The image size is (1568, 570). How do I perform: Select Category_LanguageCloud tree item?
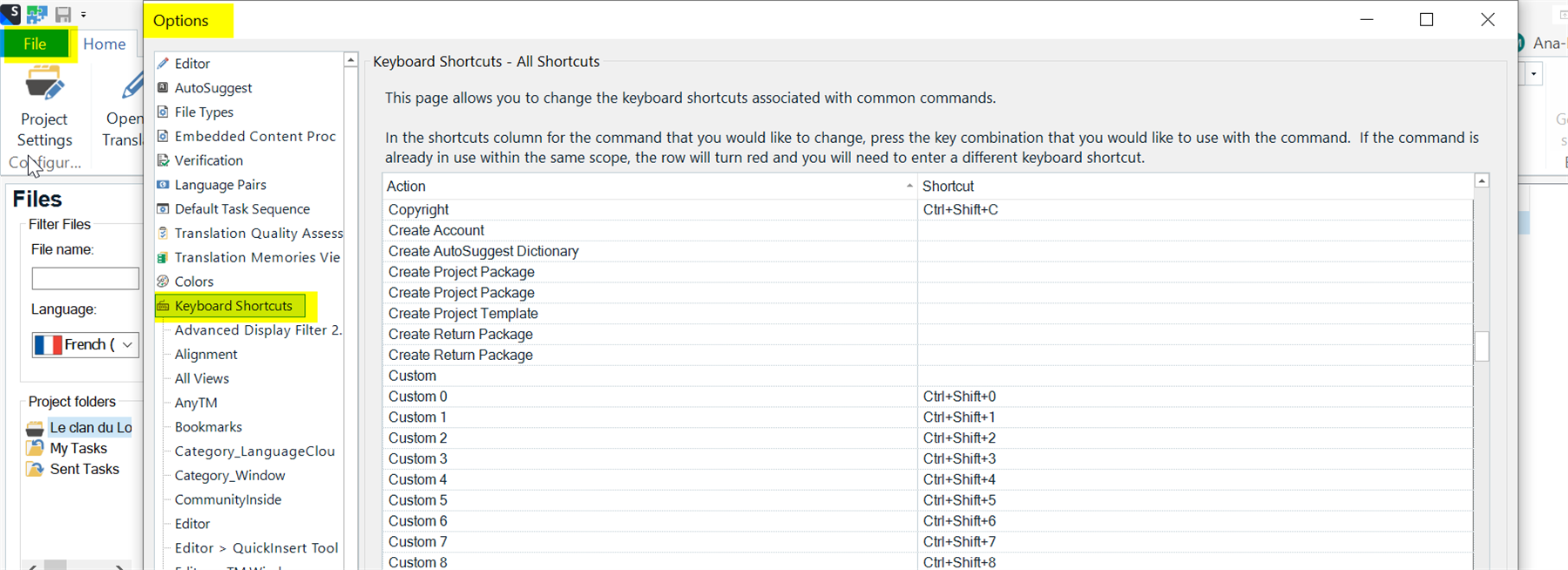[x=254, y=451]
